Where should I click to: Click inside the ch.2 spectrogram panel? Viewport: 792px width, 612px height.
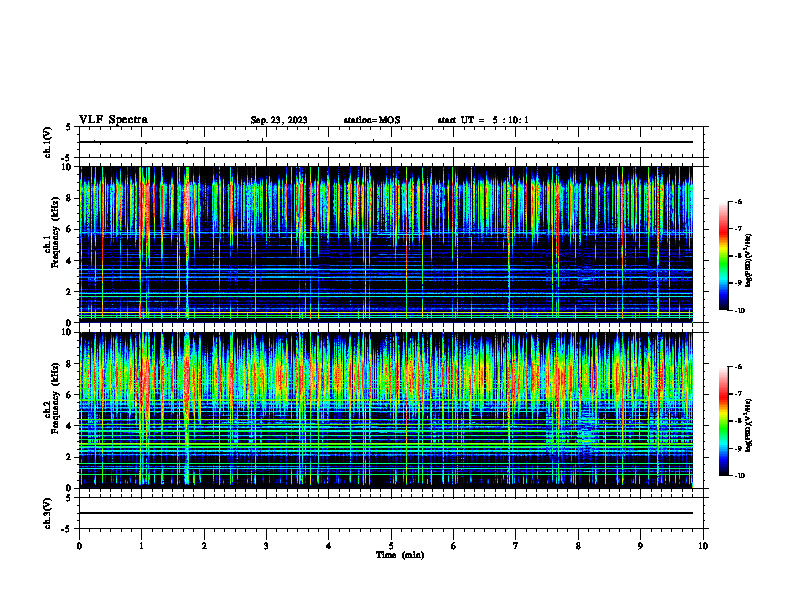[x=386, y=410]
